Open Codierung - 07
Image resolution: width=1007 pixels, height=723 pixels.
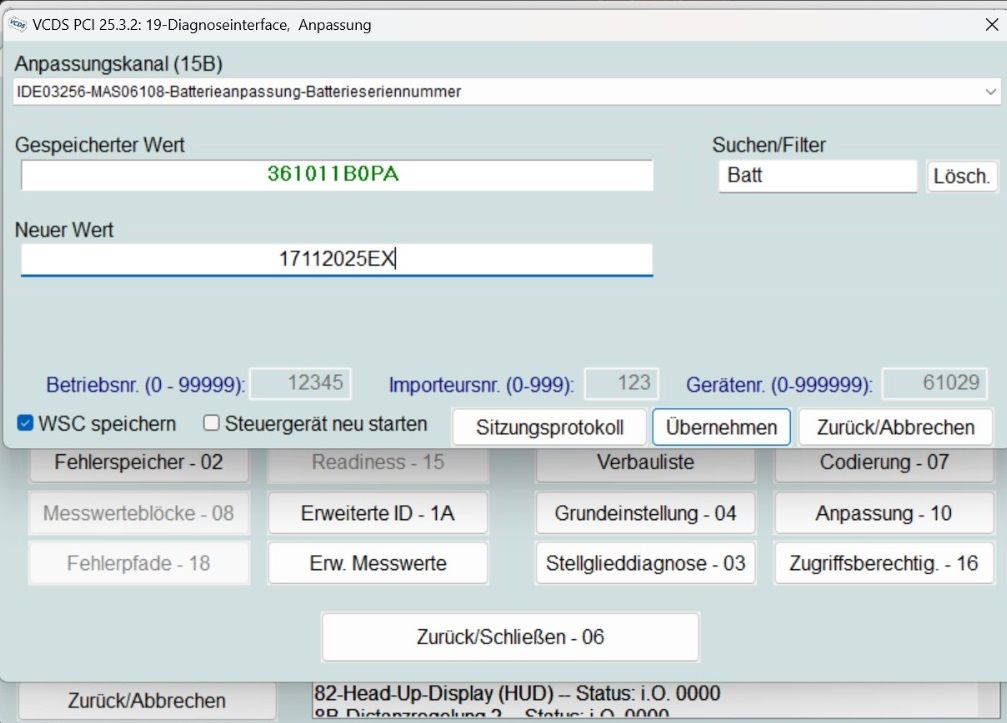pos(884,463)
